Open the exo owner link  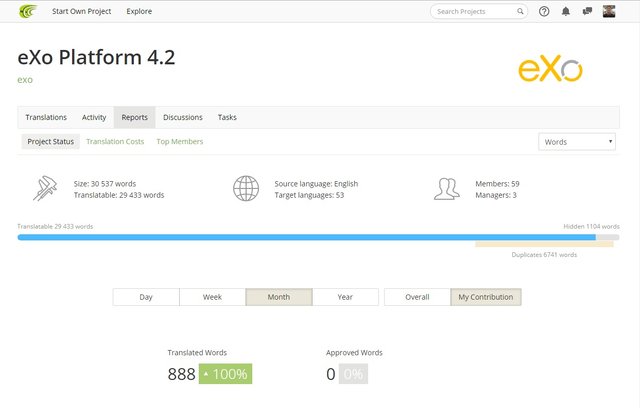click(x=25, y=80)
